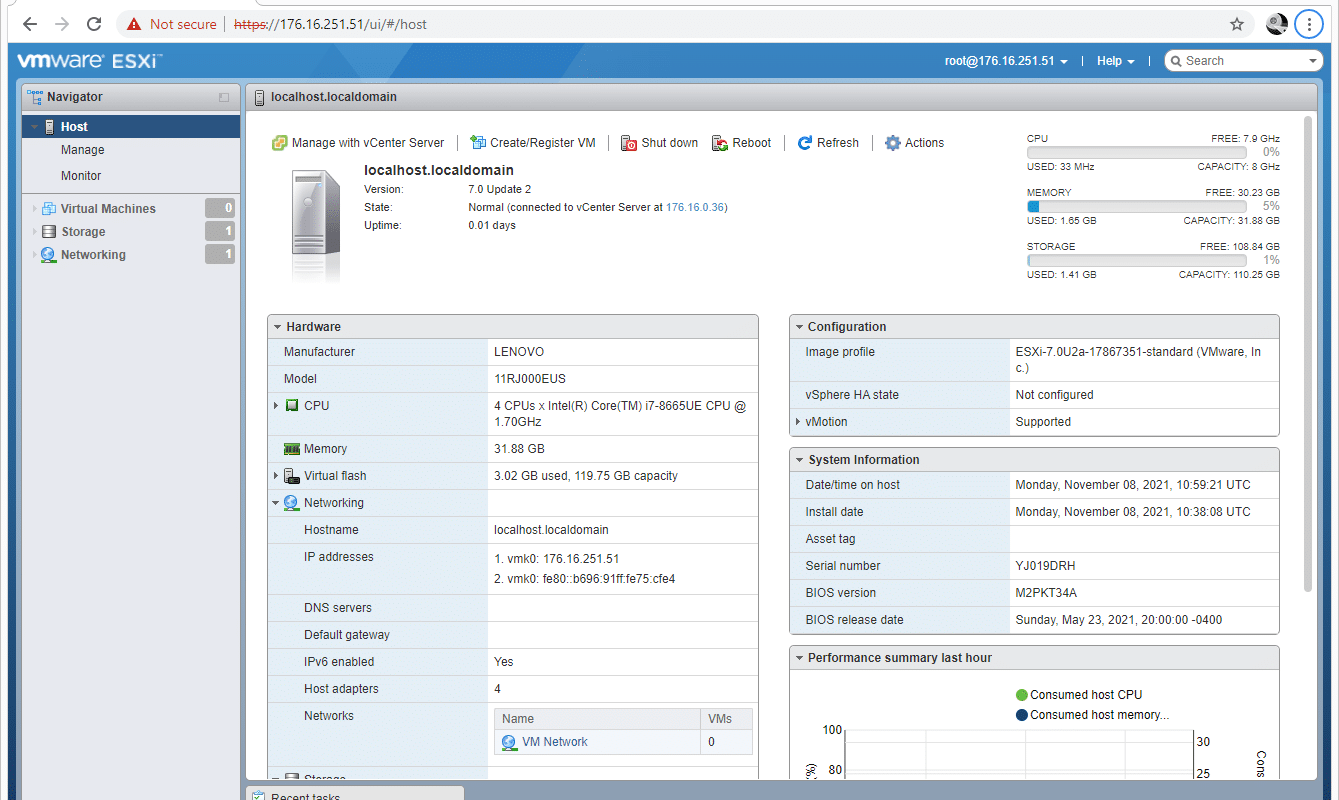Viewport: 1339px width, 800px height.
Task: Reload the page with browser refresh icon
Action: (x=94, y=24)
